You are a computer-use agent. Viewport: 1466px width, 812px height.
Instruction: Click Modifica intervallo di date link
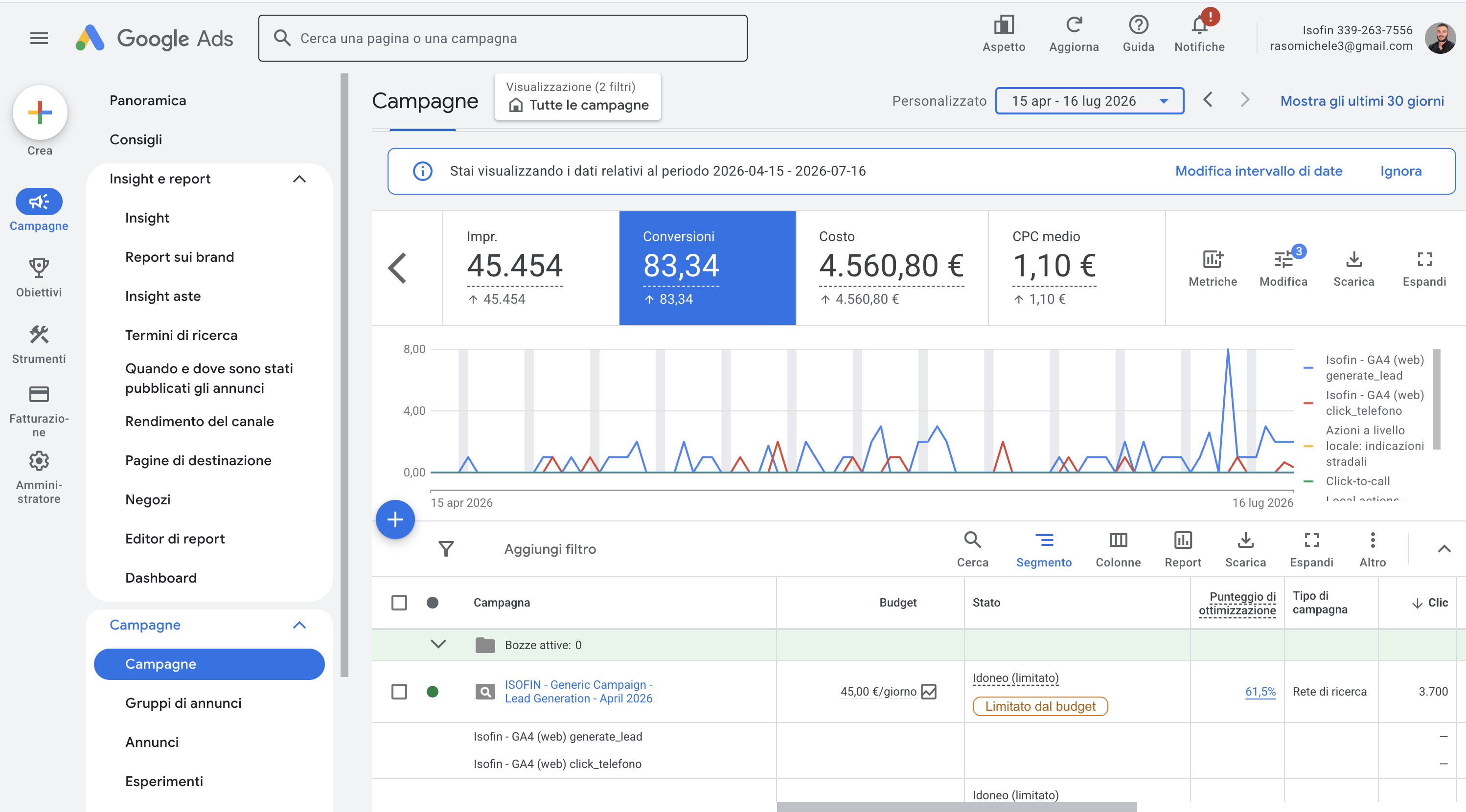pos(1258,171)
